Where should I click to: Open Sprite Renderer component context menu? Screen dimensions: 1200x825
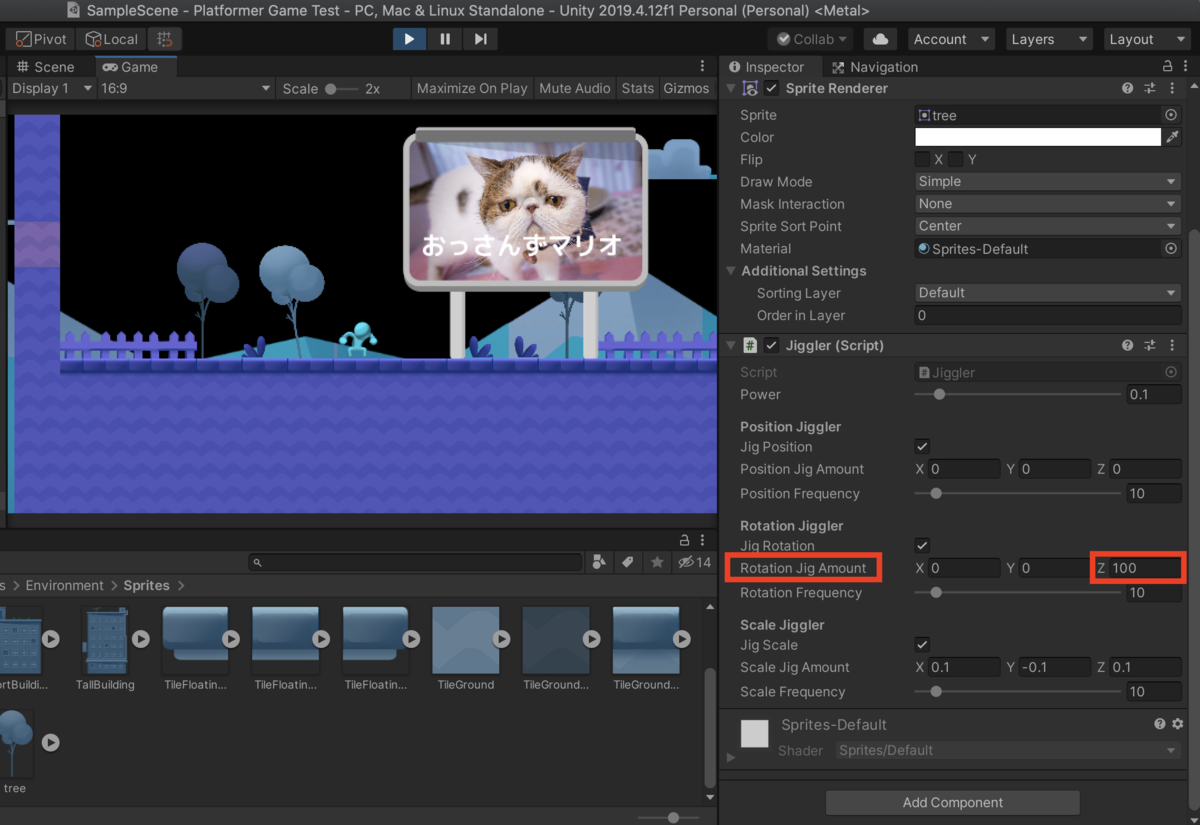[1172, 89]
